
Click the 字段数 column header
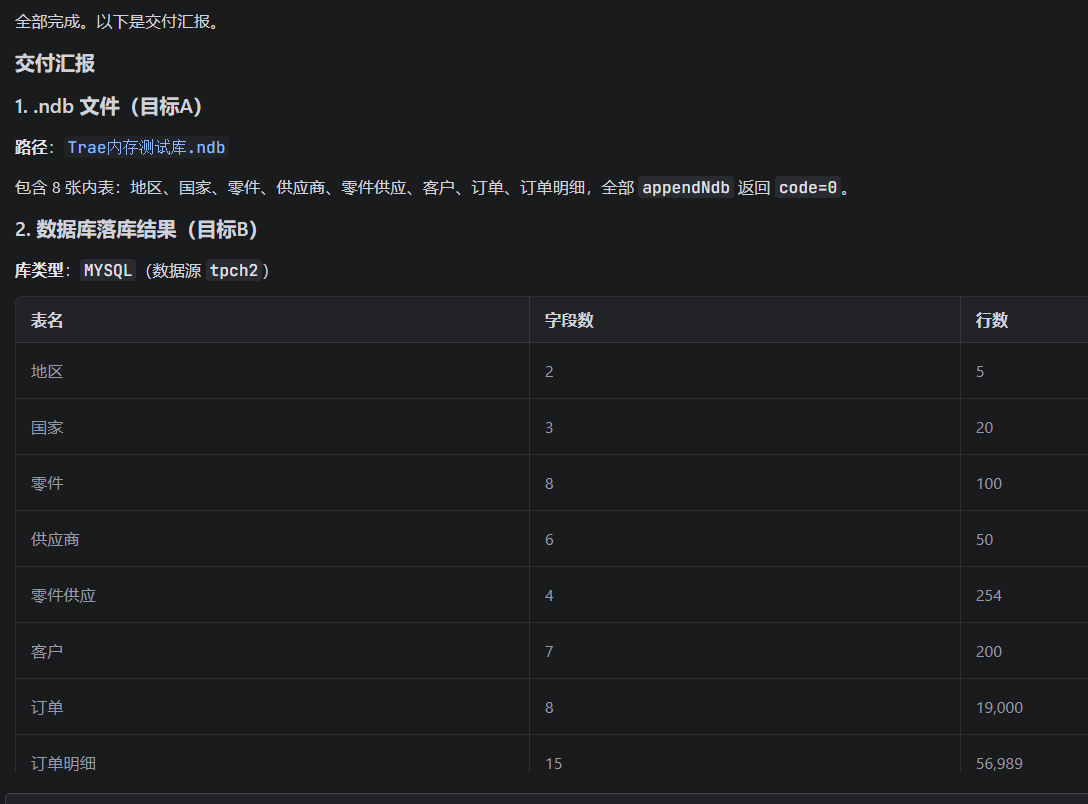pyautogui.click(x=569, y=320)
